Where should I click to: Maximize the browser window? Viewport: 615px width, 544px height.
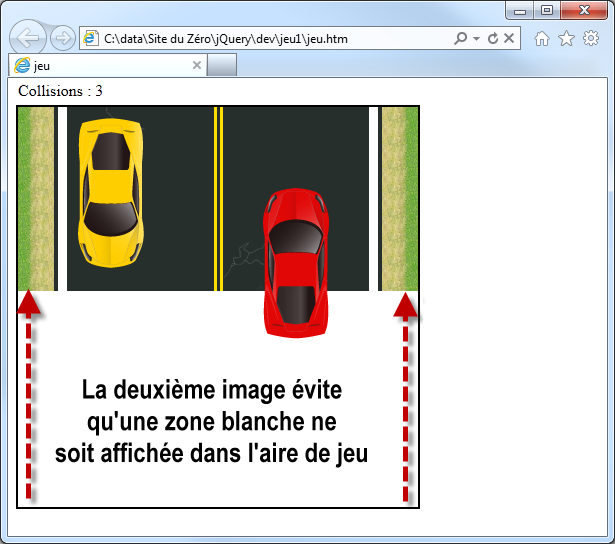(x=547, y=10)
